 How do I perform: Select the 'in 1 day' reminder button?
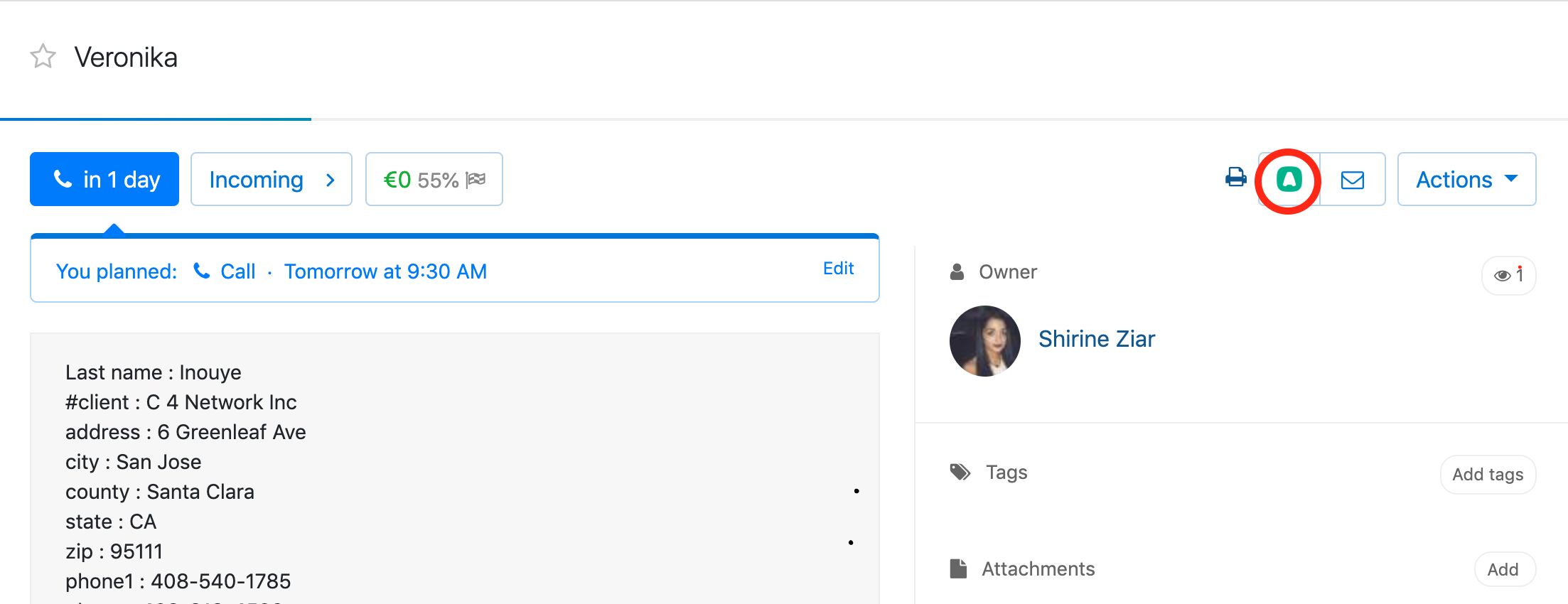pyautogui.click(x=104, y=179)
